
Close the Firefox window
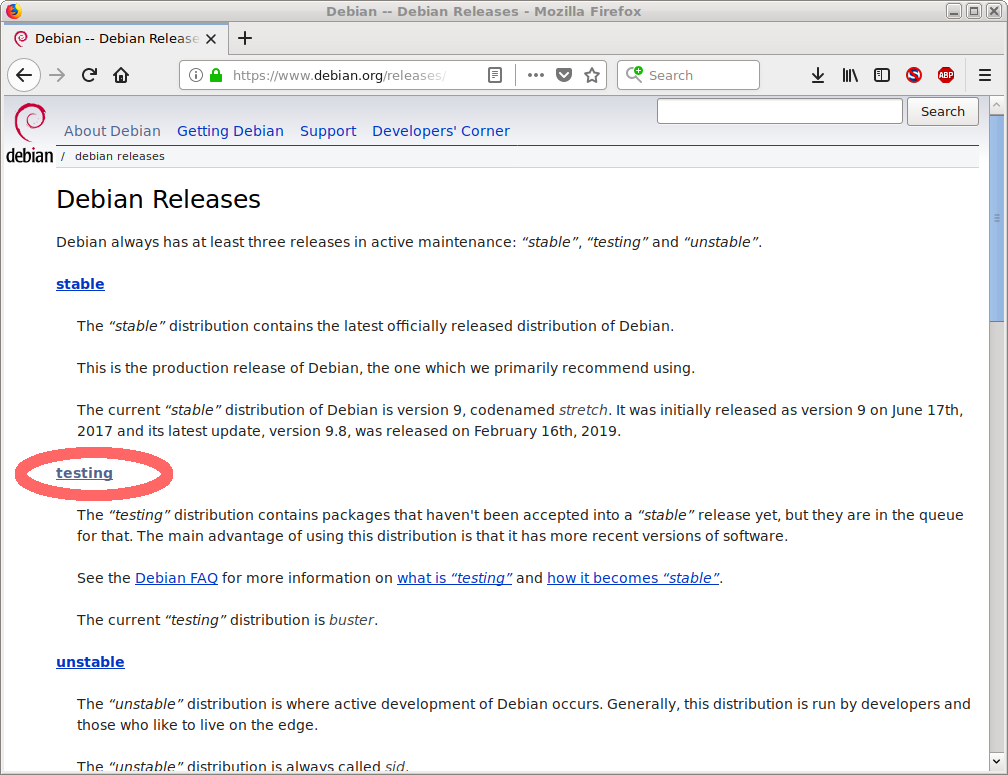994,11
